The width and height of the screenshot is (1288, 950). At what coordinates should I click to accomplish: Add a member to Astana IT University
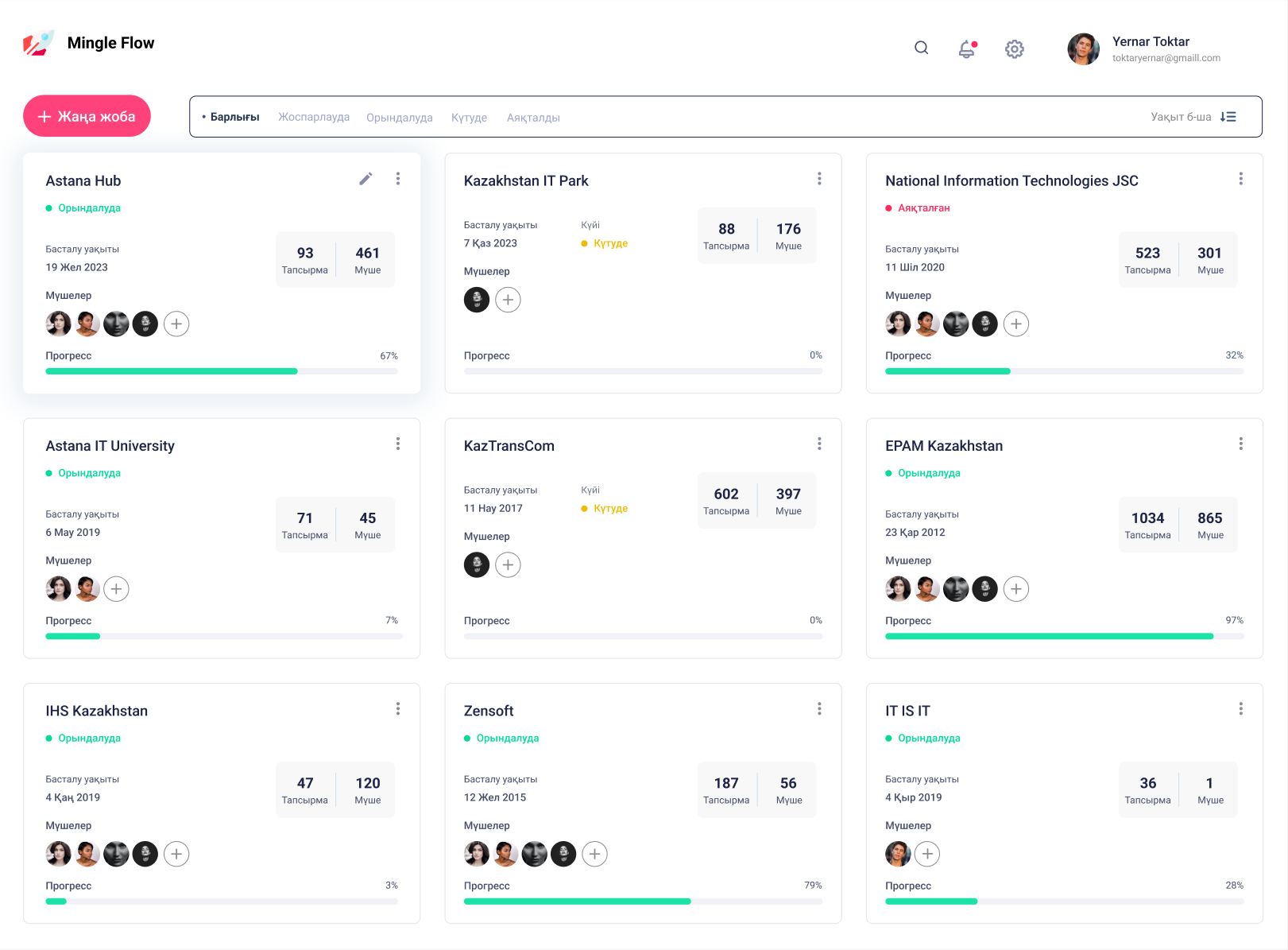coord(116,589)
